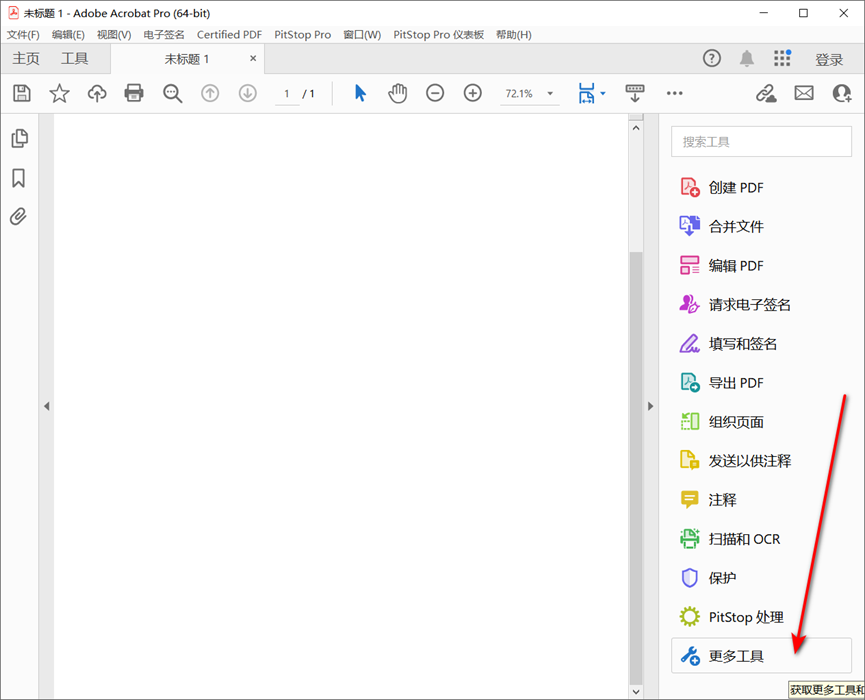This screenshot has width=865, height=700.
Task: Click the 搜索工具 search field
Action: click(x=761, y=142)
